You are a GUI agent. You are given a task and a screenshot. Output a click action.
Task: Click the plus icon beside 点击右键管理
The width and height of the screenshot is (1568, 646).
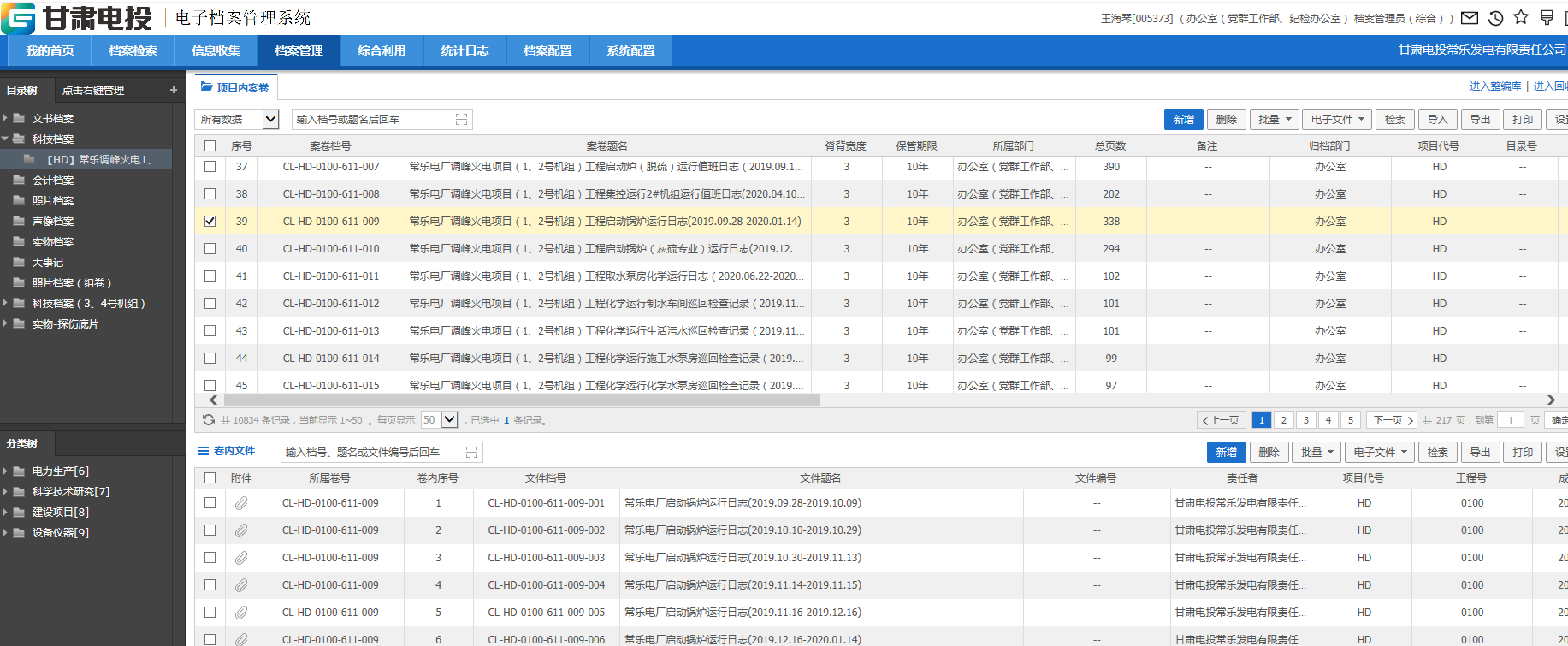(174, 90)
